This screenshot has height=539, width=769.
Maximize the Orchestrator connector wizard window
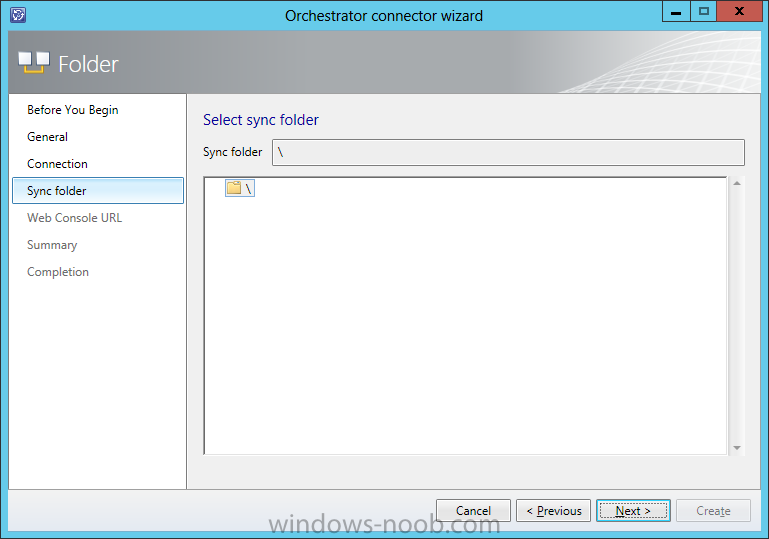703,11
